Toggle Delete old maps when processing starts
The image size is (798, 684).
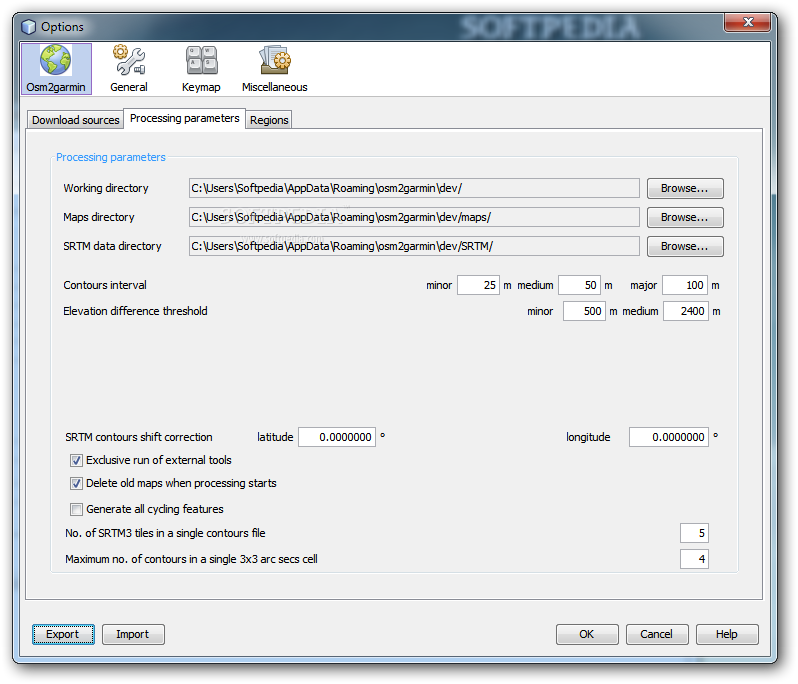pyautogui.click(x=76, y=483)
